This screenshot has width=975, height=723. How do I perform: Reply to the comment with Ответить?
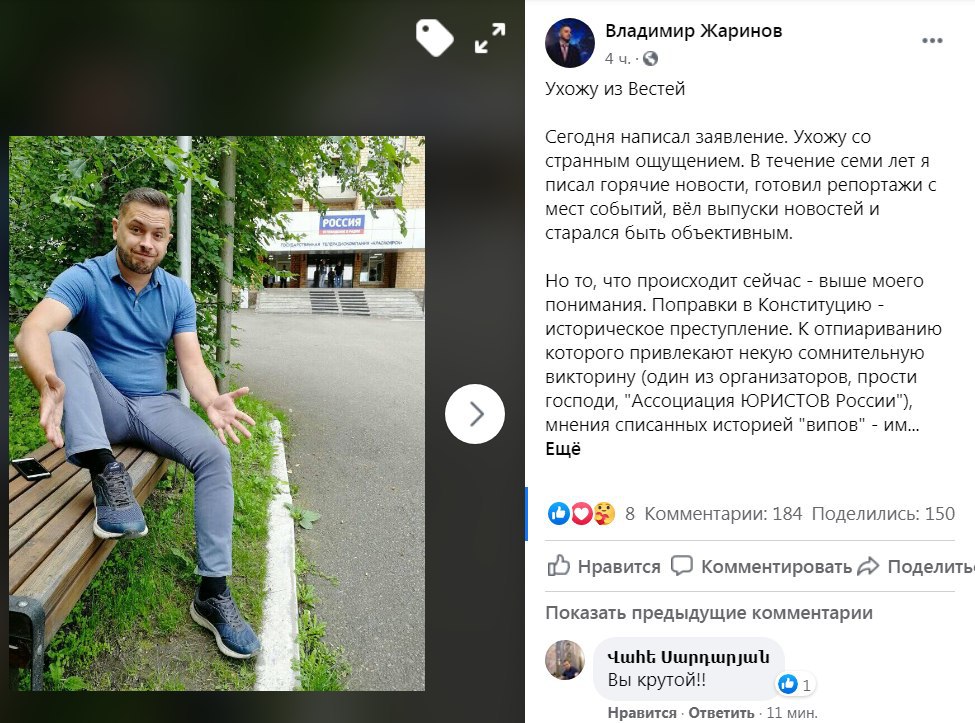pyautogui.click(x=721, y=713)
